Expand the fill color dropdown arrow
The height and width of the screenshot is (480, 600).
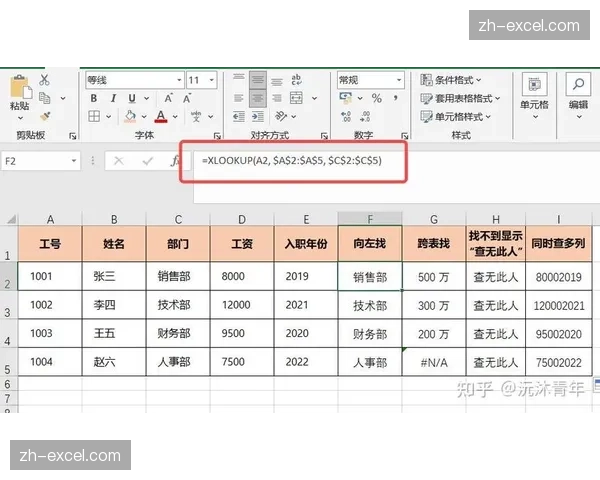coord(144,116)
